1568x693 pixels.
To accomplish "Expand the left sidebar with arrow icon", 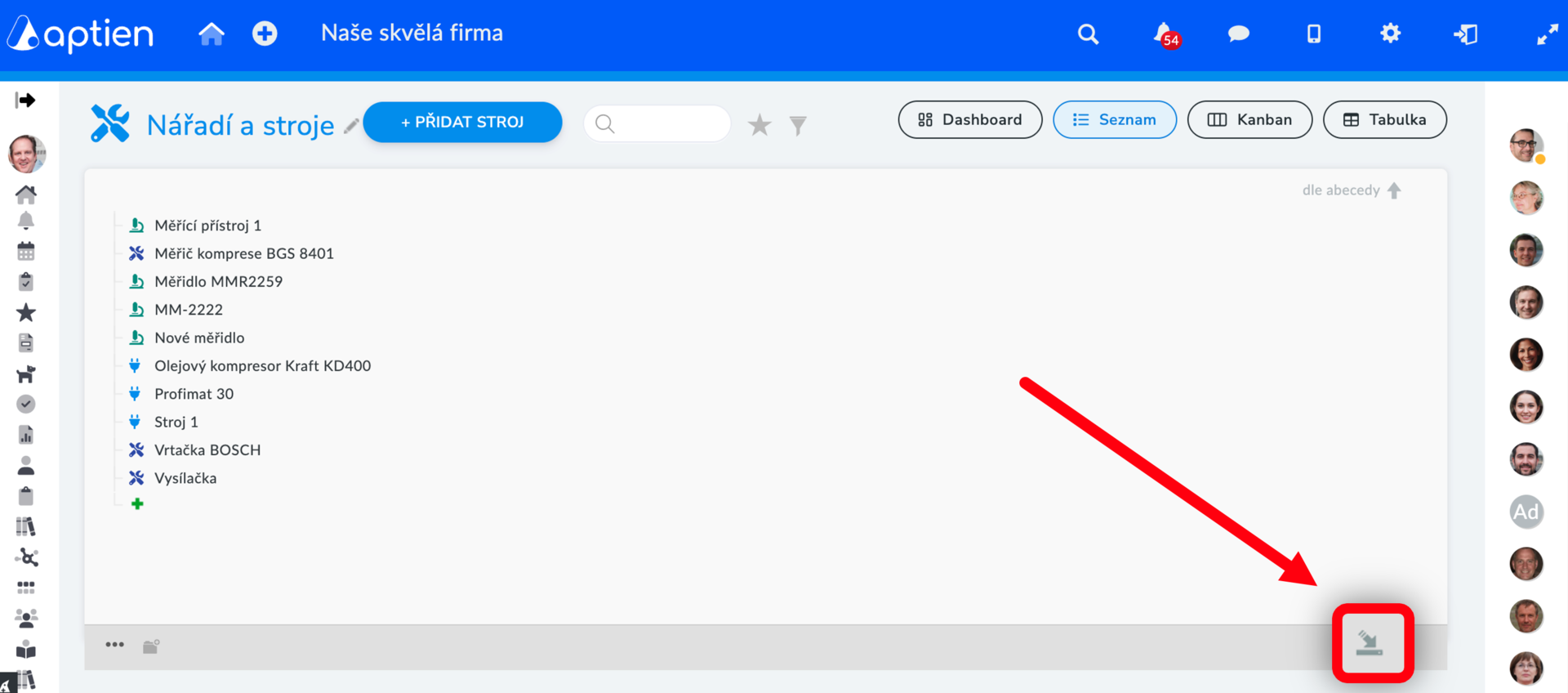I will pyautogui.click(x=25, y=101).
